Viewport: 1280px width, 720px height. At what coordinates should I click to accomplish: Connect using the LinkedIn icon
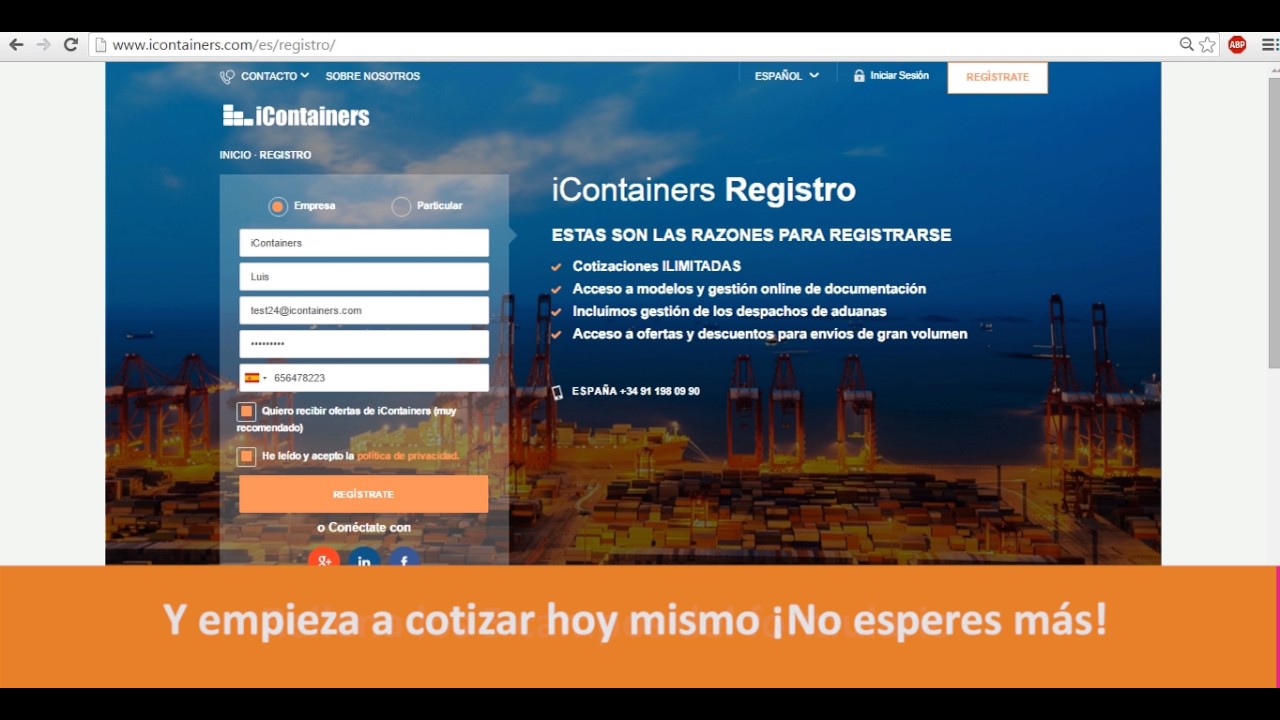pos(364,556)
